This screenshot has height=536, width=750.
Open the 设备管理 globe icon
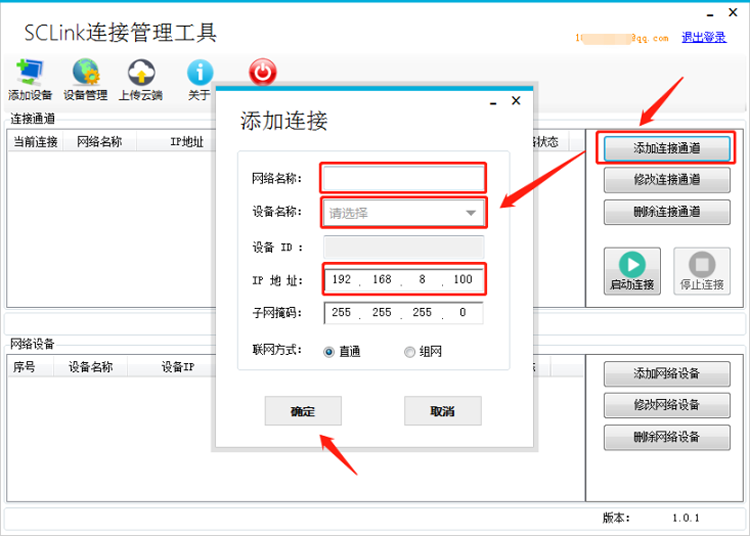86,79
